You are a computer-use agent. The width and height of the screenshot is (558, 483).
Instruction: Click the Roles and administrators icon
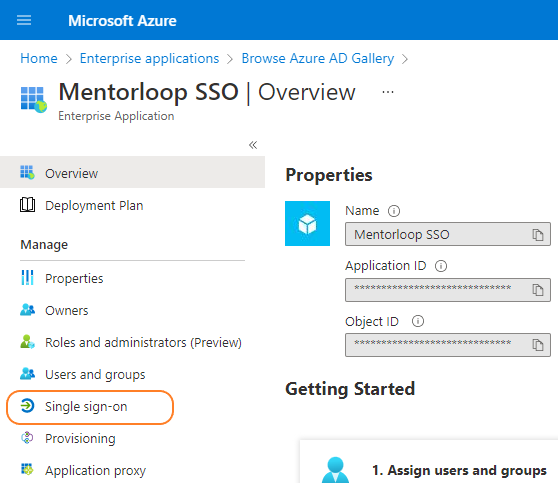click(27, 342)
